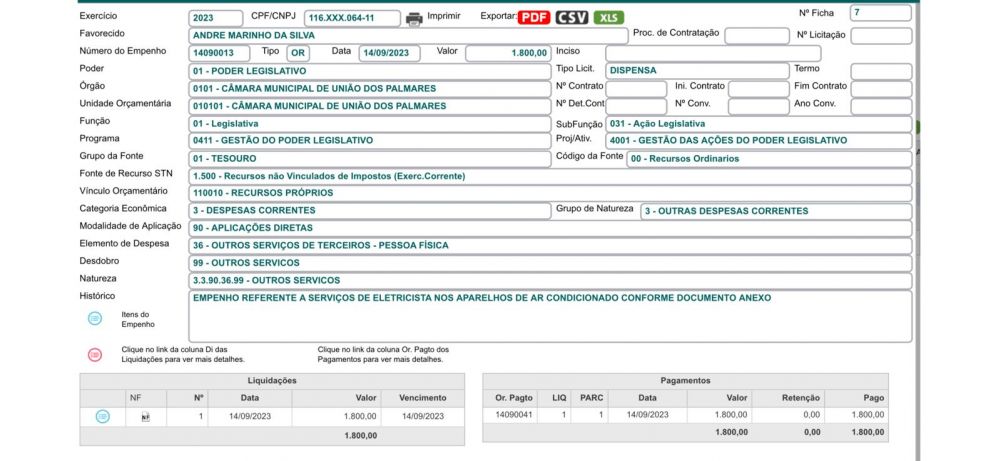Click the empty Ano Conv. field
Image resolution: width=1000 pixels, height=461 pixels.
coord(881,106)
